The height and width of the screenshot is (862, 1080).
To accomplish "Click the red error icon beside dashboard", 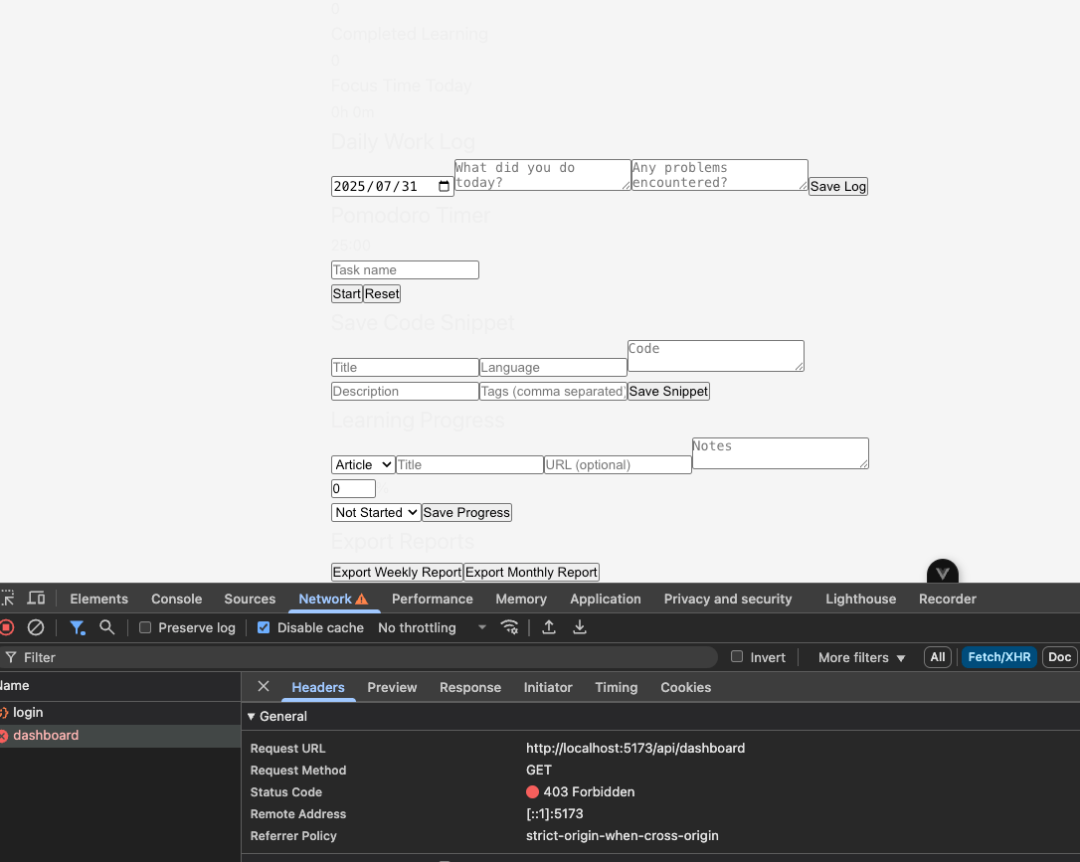I will [3, 736].
